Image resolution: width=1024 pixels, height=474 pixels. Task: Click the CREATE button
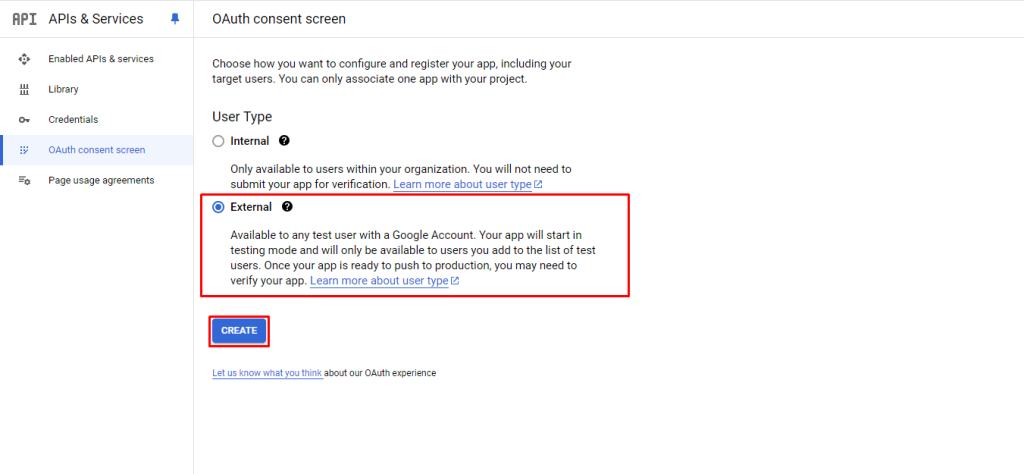[239, 331]
